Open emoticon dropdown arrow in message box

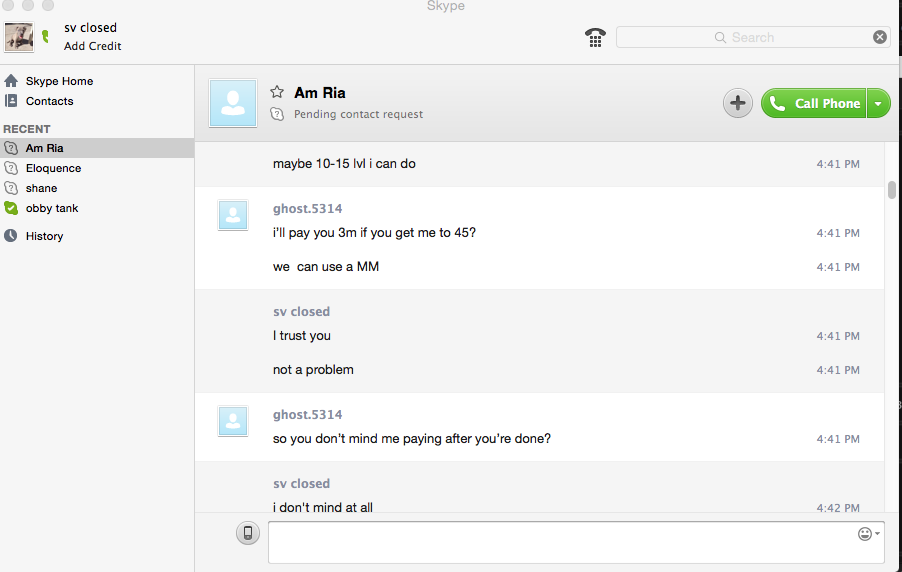point(878,534)
